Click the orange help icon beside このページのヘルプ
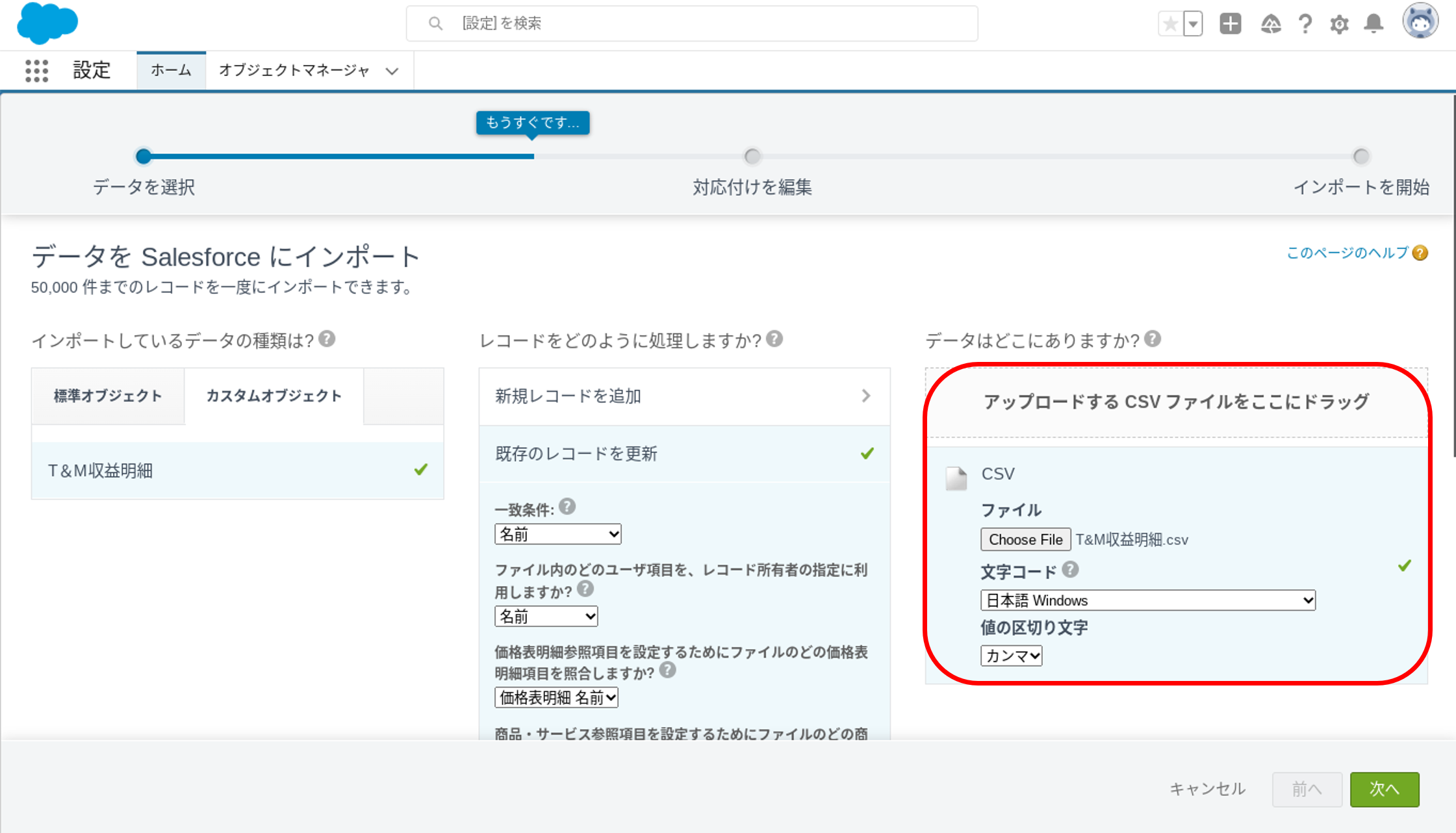The height and width of the screenshot is (833, 1456). (1420, 253)
